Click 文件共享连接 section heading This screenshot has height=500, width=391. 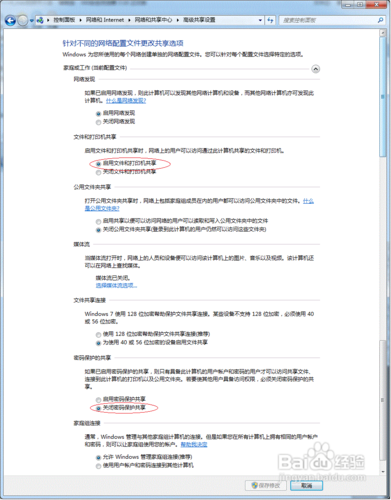pos(90,300)
